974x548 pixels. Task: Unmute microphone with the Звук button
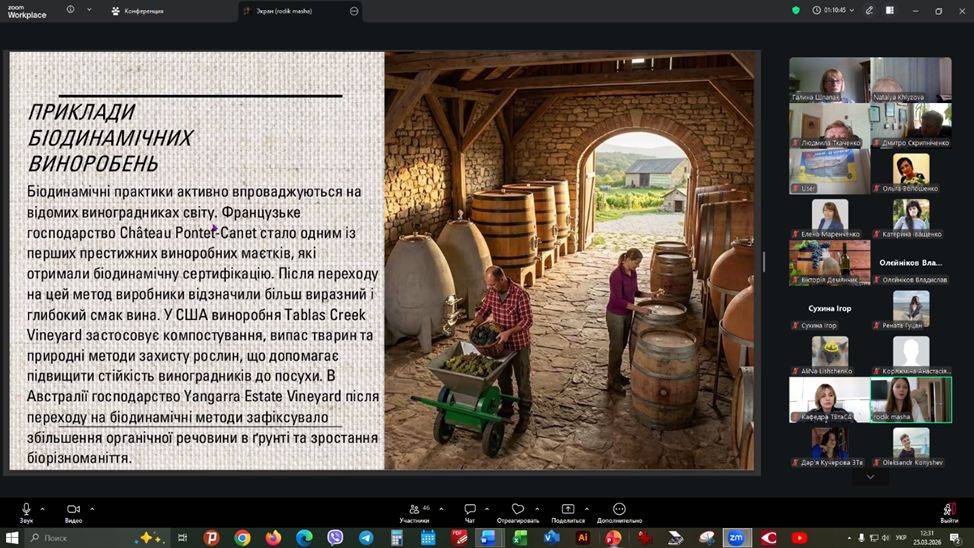coord(26,510)
